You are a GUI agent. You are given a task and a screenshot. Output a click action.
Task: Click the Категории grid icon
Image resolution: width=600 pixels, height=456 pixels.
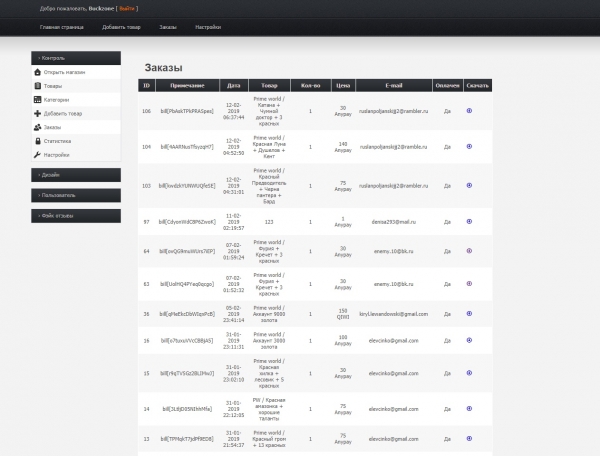pyautogui.click(x=38, y=100)
